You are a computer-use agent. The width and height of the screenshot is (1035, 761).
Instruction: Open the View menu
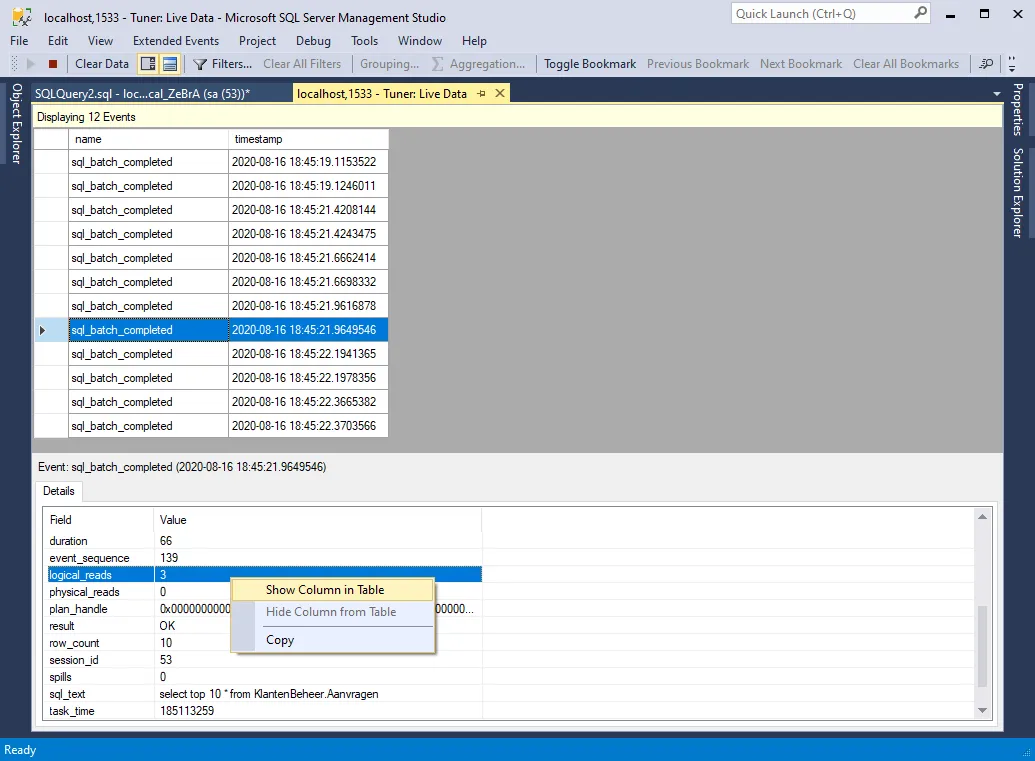click(100, 41)
